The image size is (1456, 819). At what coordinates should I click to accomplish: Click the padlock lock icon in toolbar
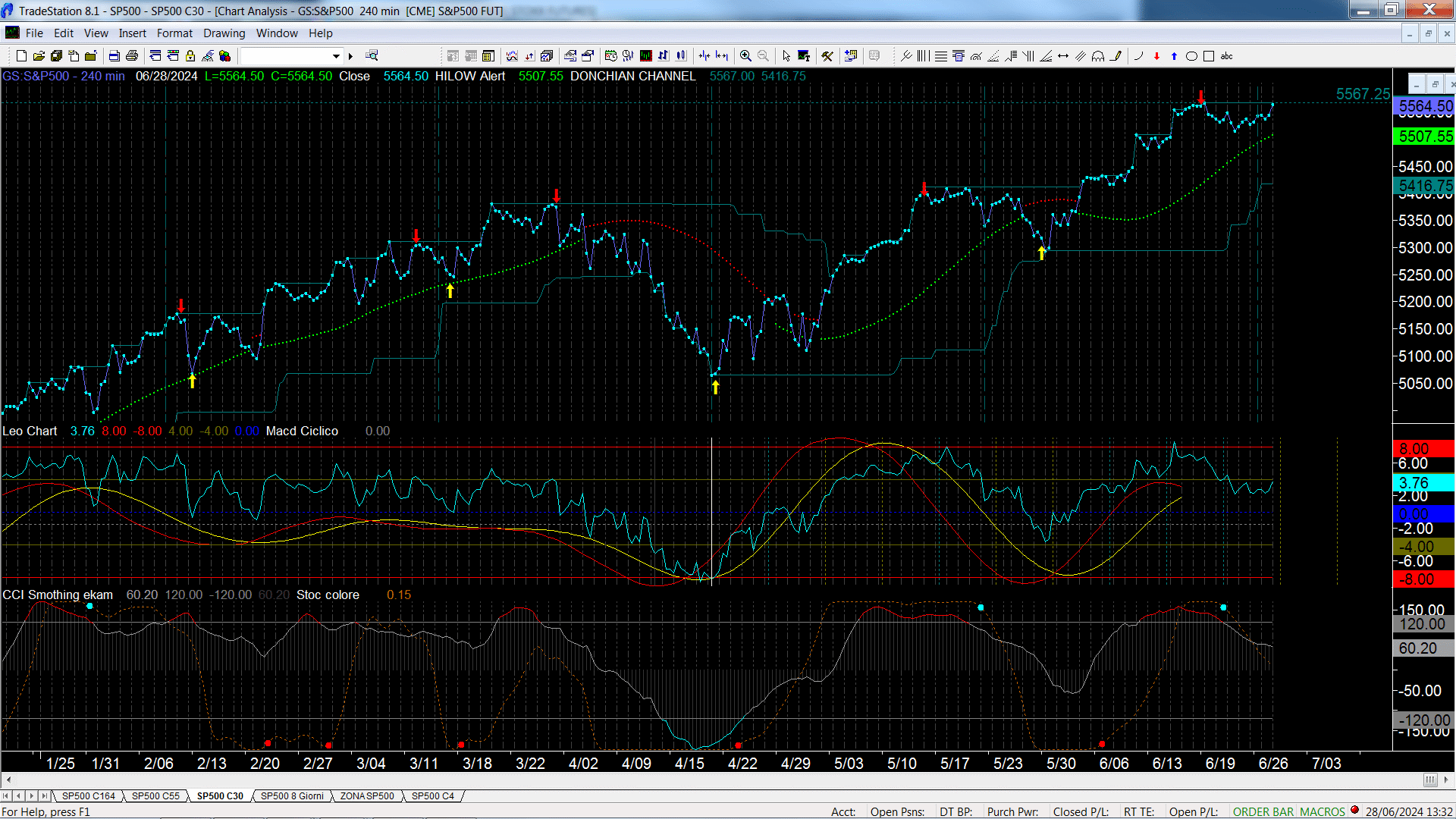[x=190, y=56]
